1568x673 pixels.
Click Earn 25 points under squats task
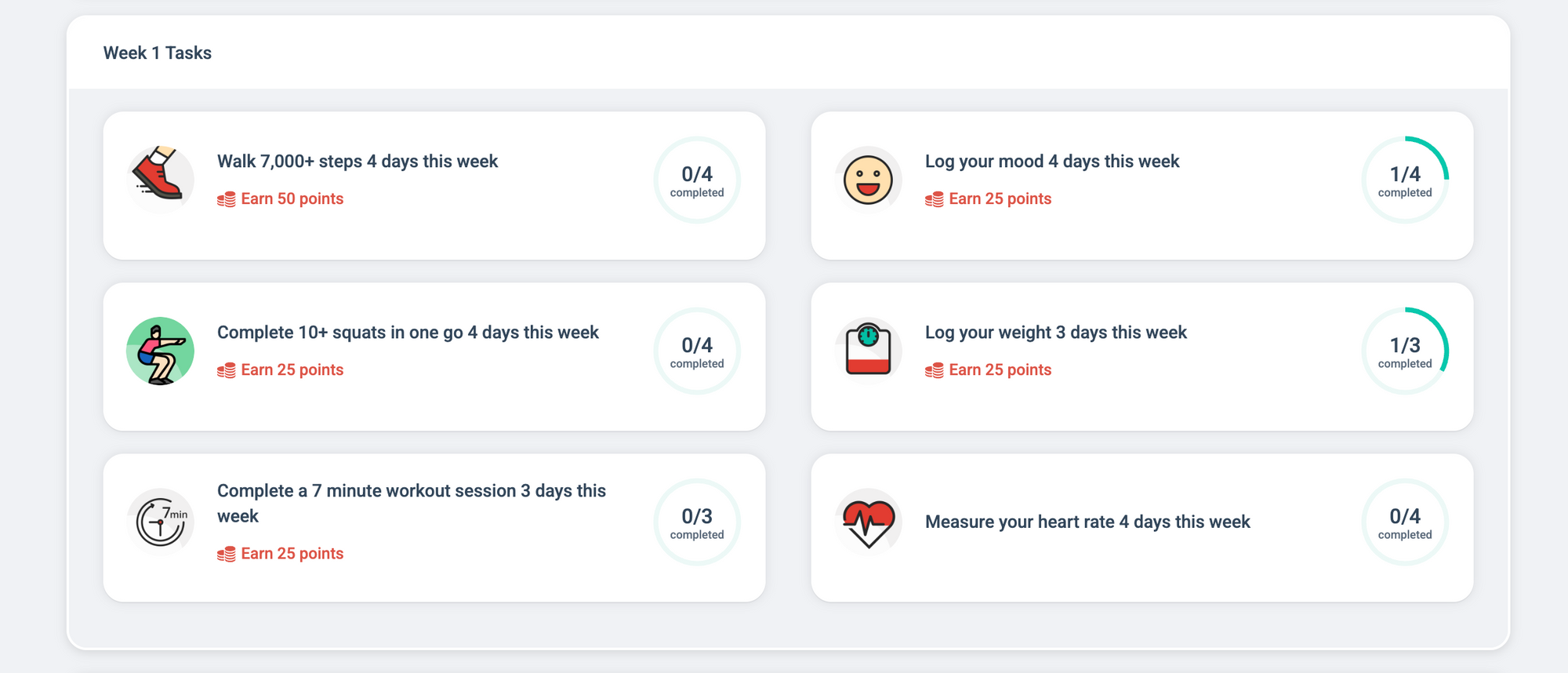(x=292, y=370)
